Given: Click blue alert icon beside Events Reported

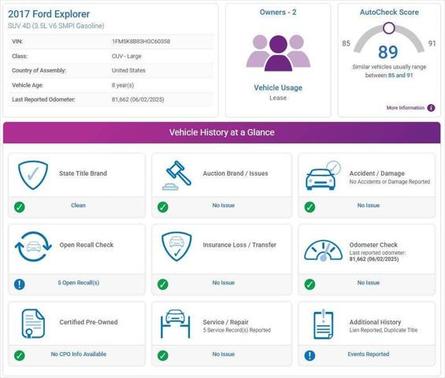Looking at the screenshot, I should pos(310,355).
